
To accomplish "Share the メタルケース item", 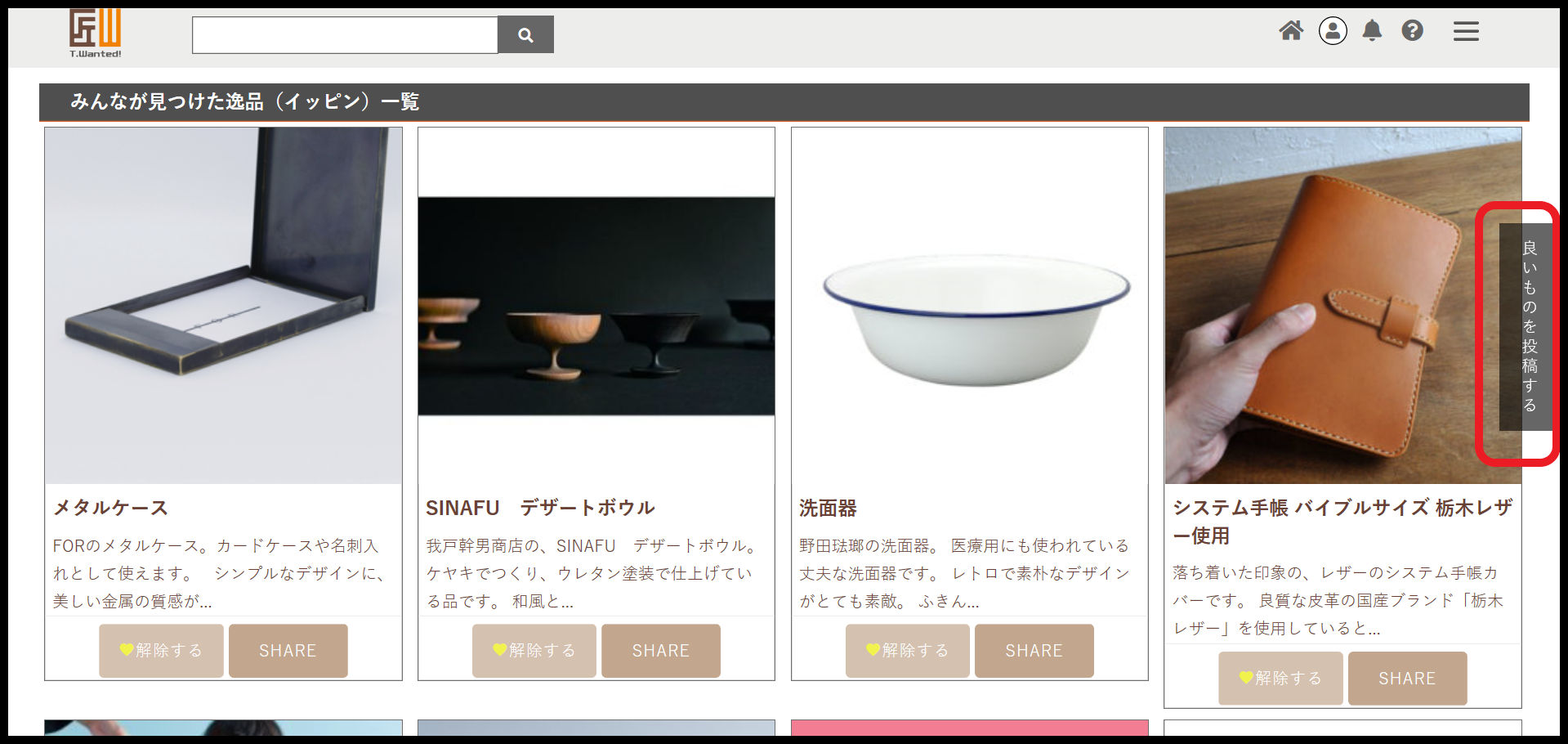I will (288, 651).
